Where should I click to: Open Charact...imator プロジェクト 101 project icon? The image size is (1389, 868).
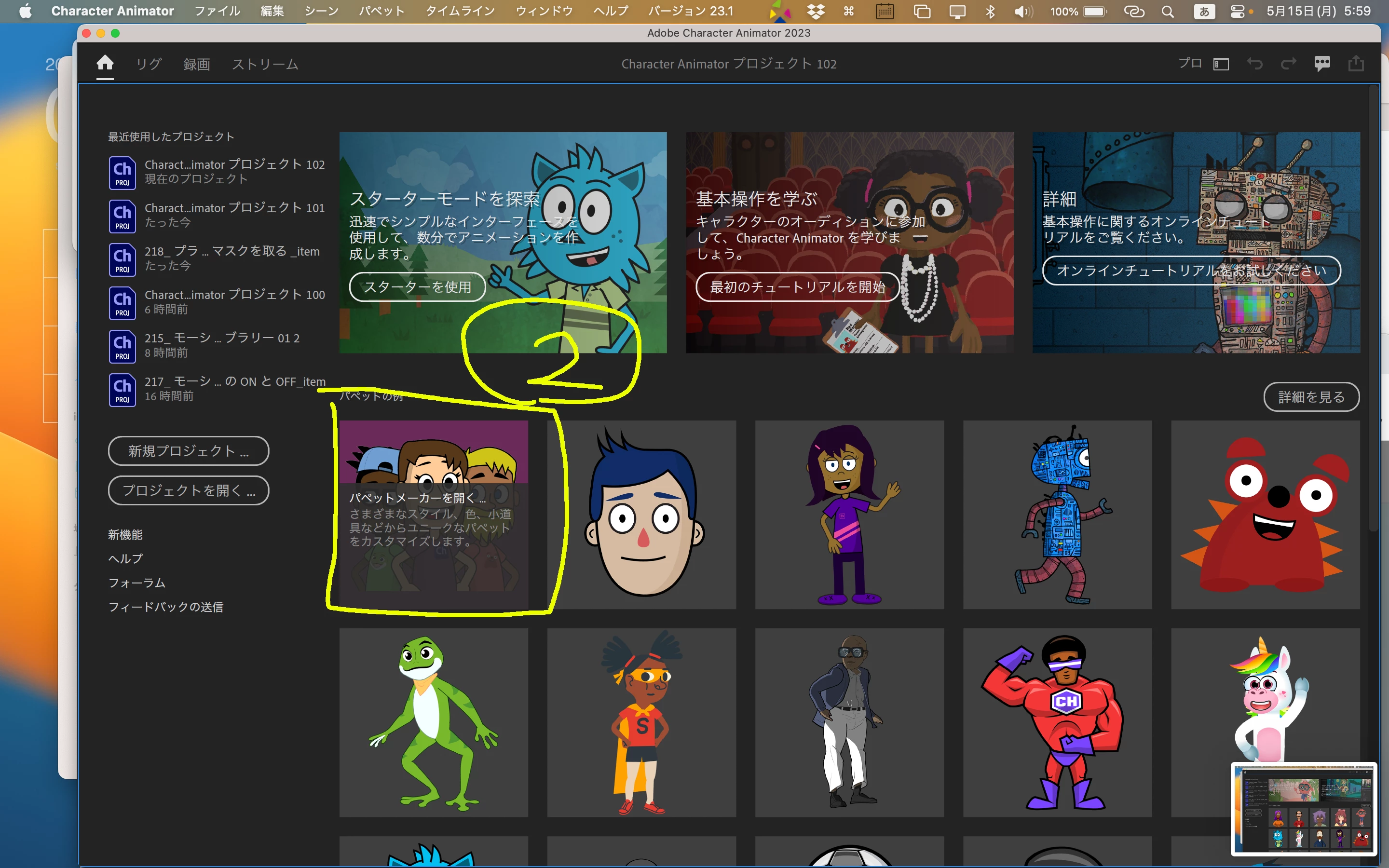click(x=122, y=216)
